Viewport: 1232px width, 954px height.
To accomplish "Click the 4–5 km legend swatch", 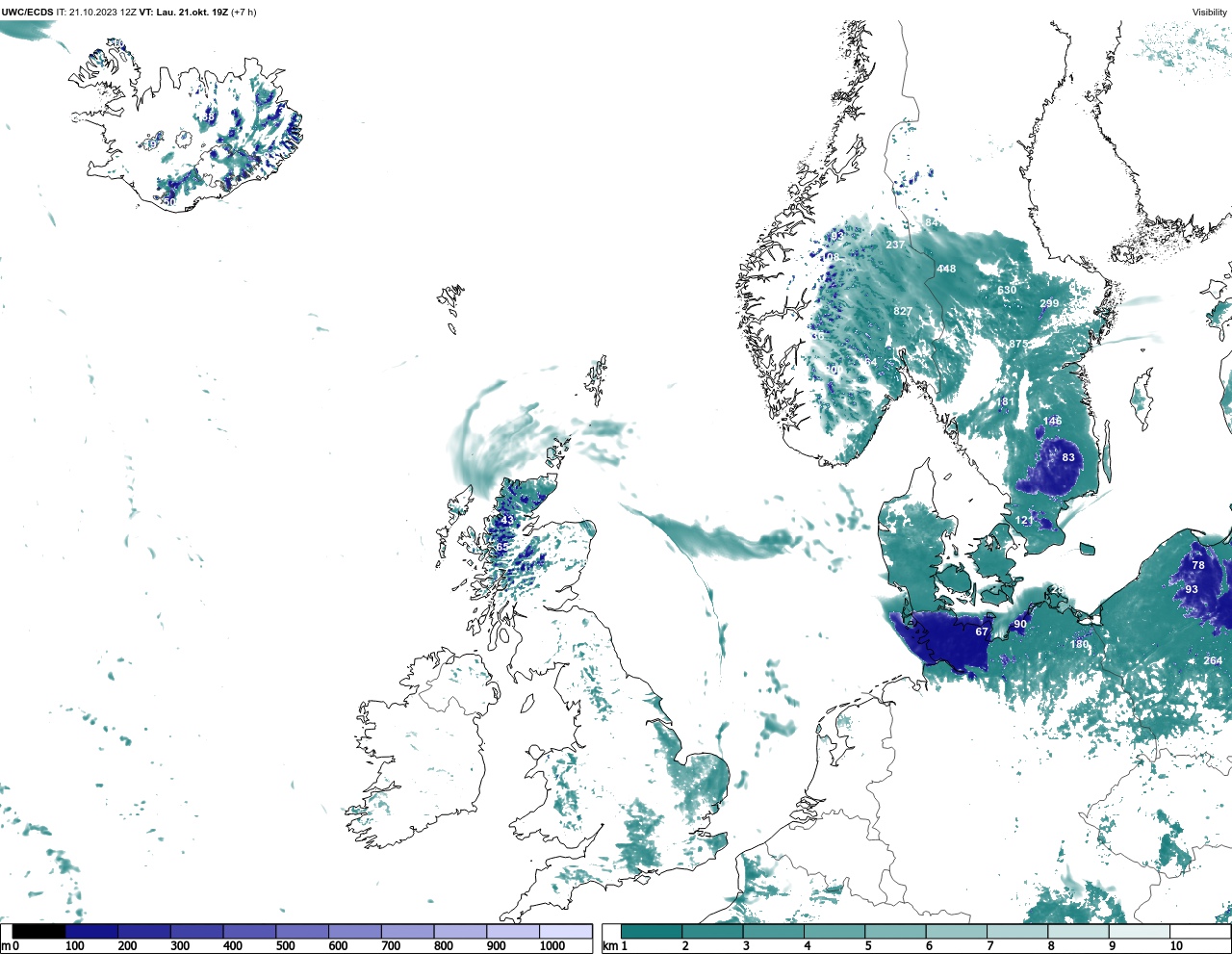I will (834, 931).
